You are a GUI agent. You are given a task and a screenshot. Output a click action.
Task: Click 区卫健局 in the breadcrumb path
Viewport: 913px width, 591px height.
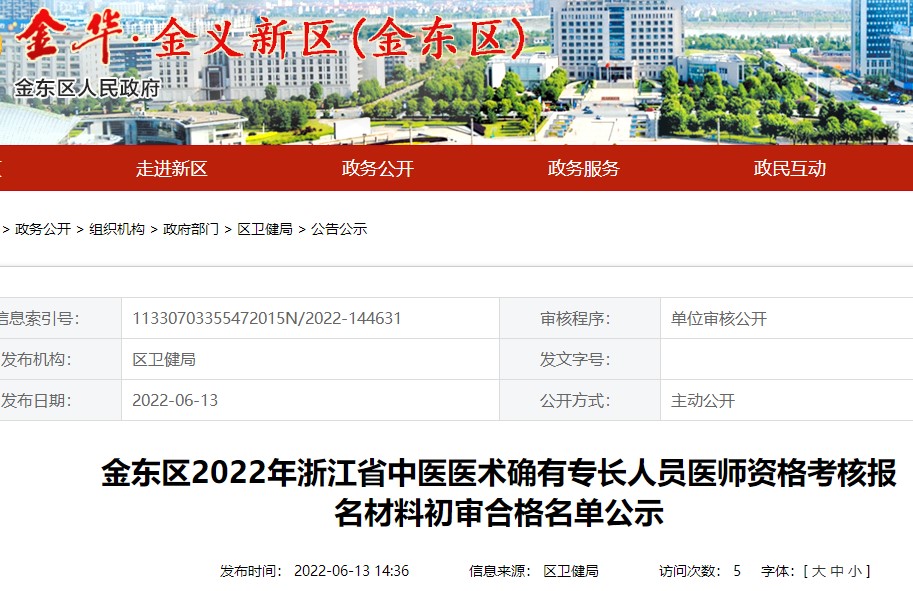pyautogui.click(x=265, y=229)
